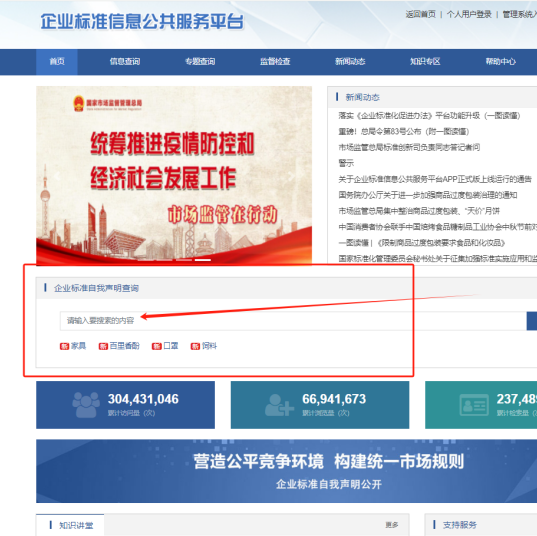Open news 中国消费者协会联手中国焙烤食品糖制品工业协会
The image size is (537, 536).
438,227
